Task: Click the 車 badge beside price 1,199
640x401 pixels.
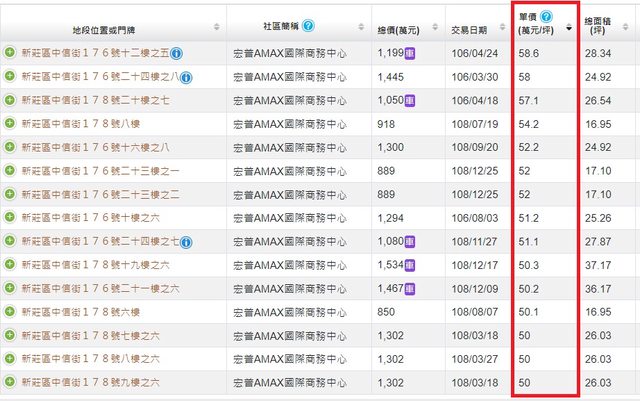Action: pos(411,52)
